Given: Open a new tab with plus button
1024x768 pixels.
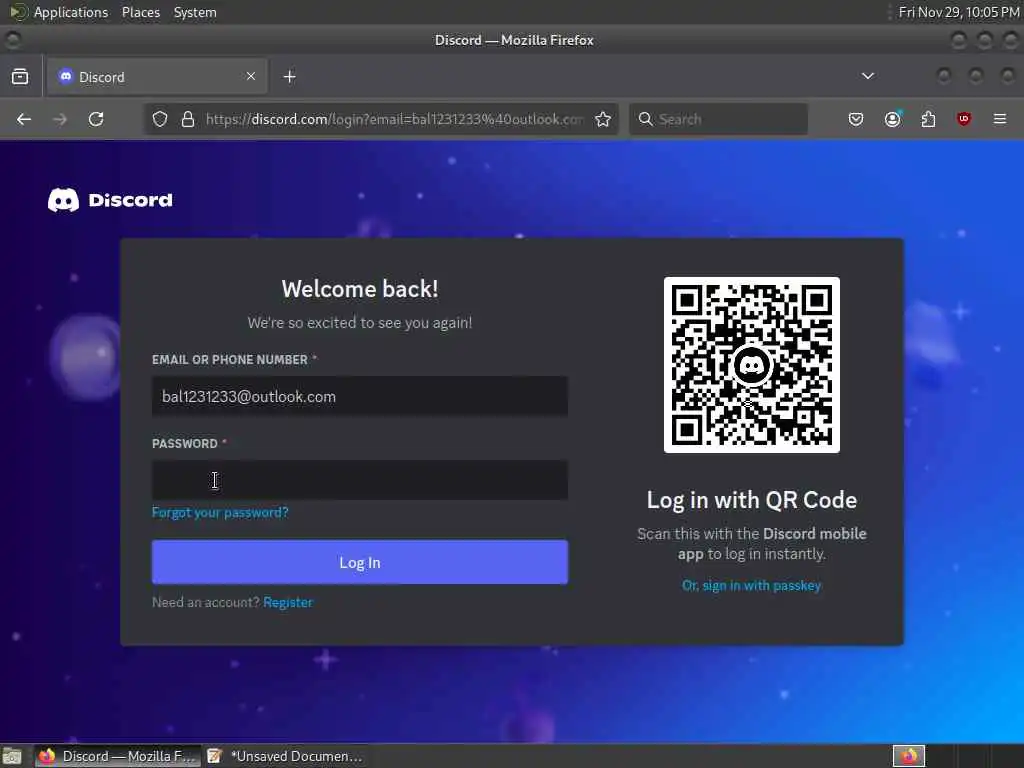Looking at the screenshot, I should click(x=289, y=76).
